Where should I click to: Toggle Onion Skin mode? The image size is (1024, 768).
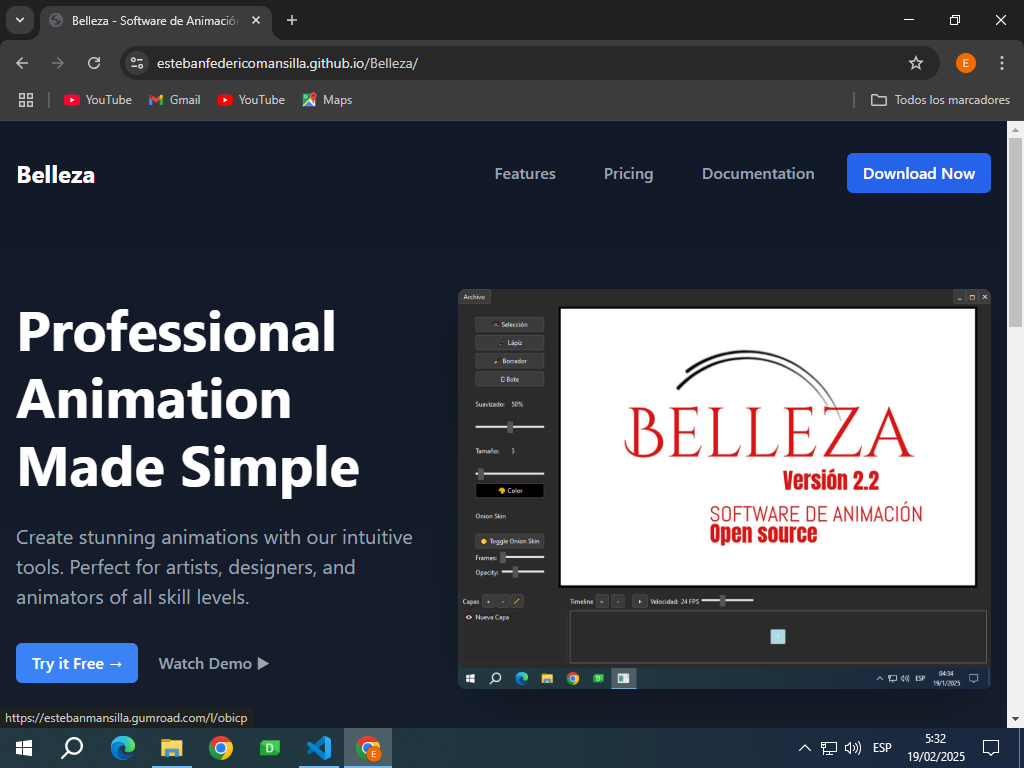coord(510,540)
